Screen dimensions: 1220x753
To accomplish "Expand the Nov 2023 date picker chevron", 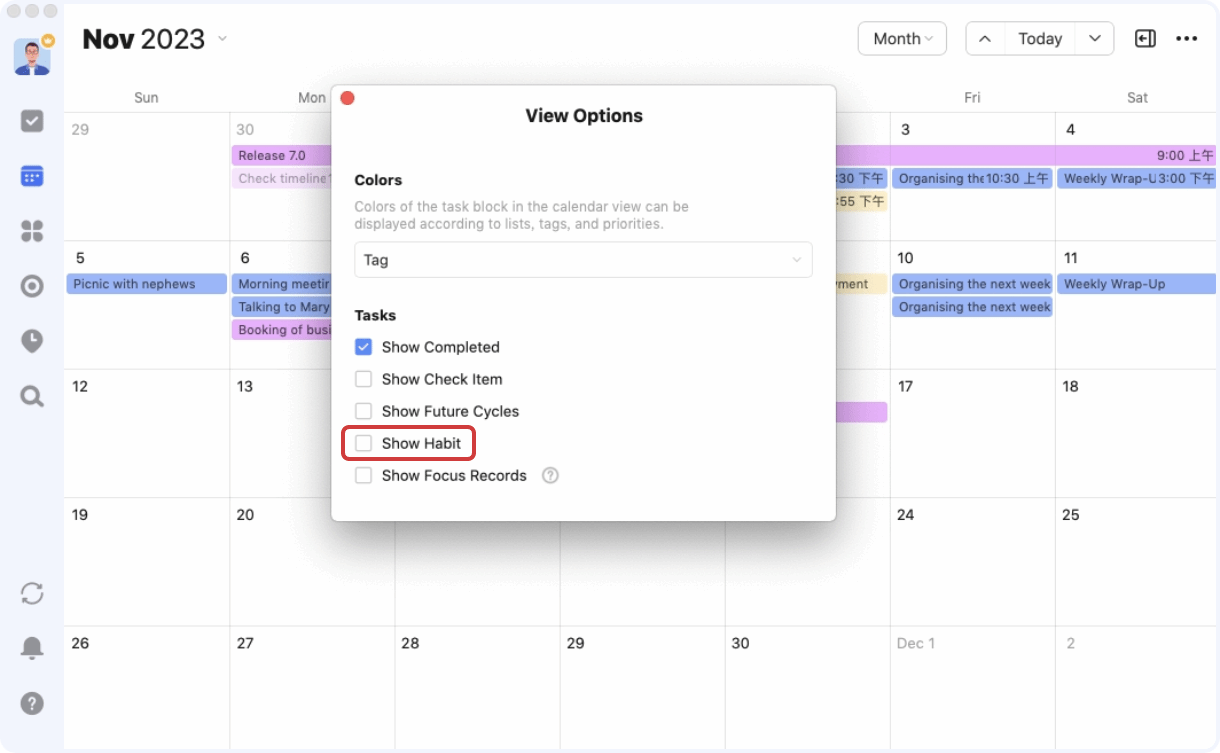I will [x=221, y=39].
